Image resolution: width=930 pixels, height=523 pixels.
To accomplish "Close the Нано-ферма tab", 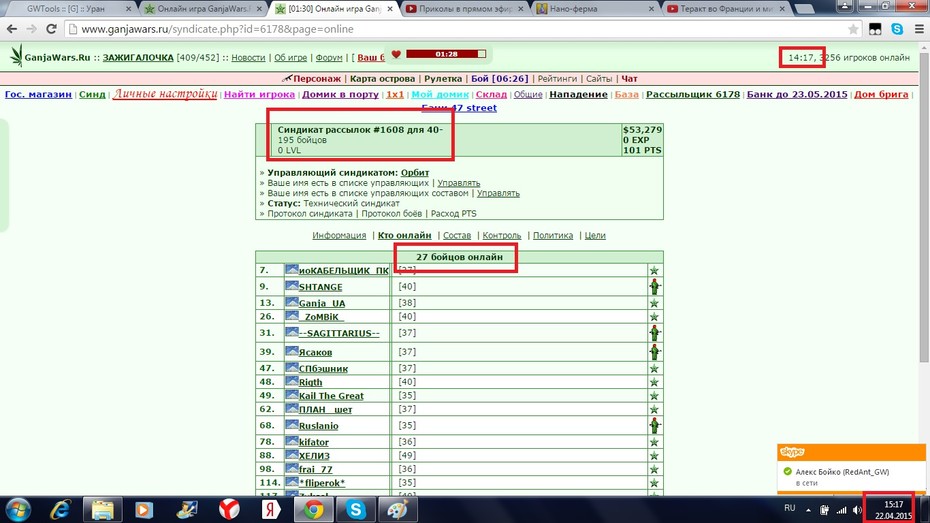I will click(x=651, y=9).
